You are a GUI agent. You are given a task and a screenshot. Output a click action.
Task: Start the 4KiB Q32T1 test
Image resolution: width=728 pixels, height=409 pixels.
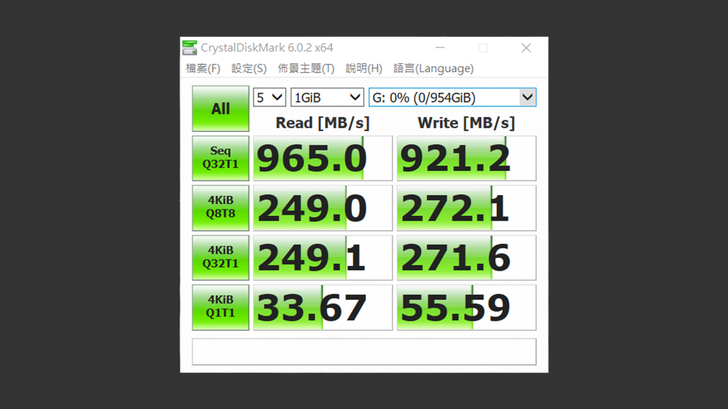coord(221,257)
